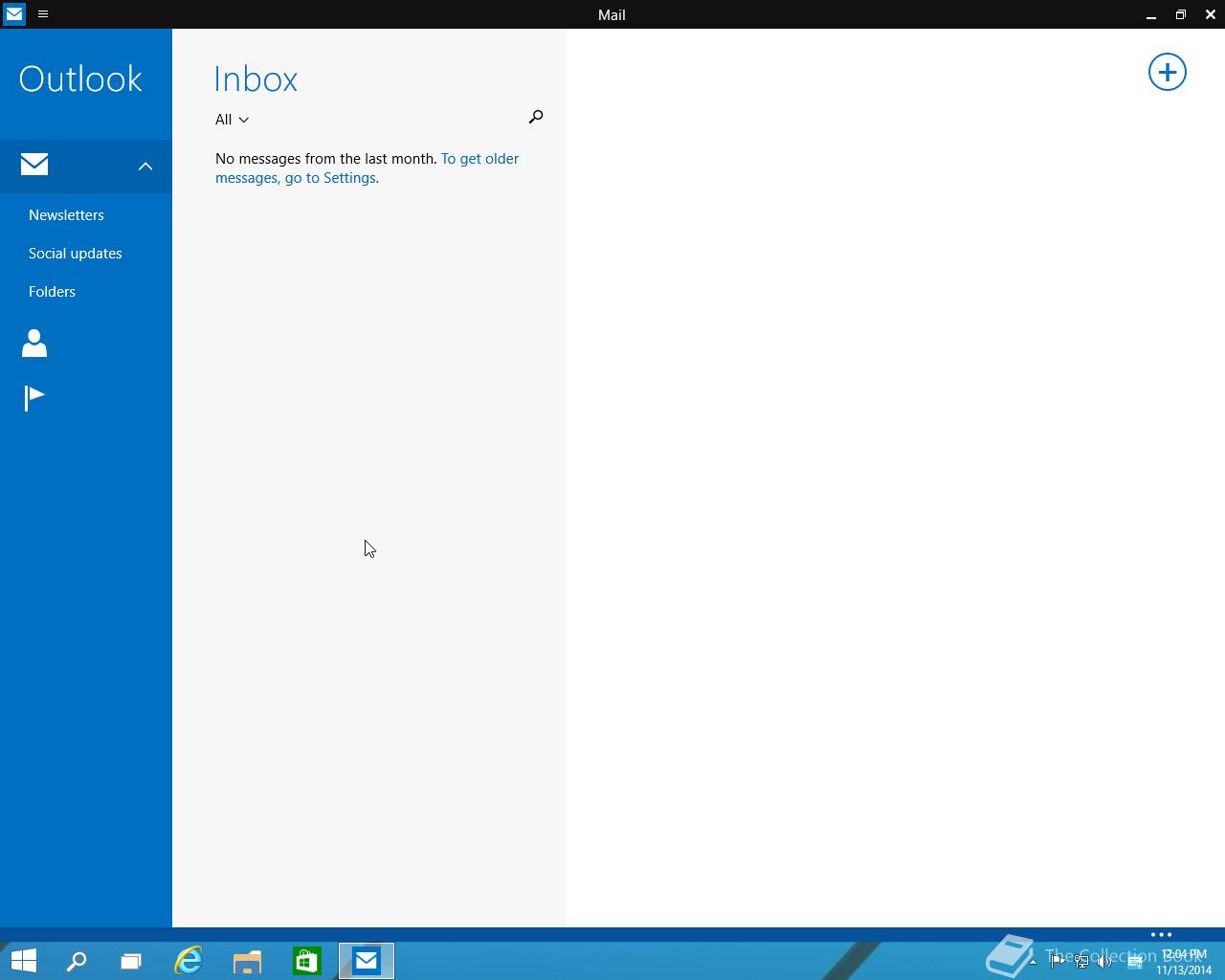Image resolution: width=1225 pixels, height=980 pixels.
Task: Open the notifications tray icon
Action: click(x=1135, y=962)
